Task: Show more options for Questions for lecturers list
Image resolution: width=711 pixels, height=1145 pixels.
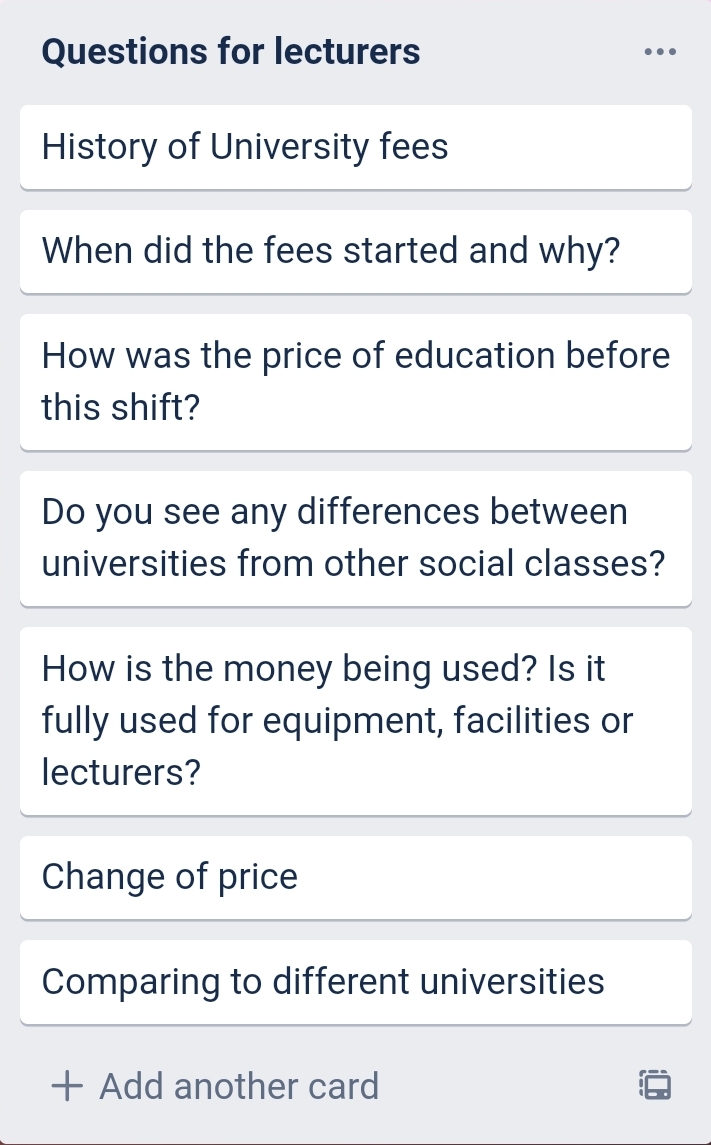Action: 660,51
